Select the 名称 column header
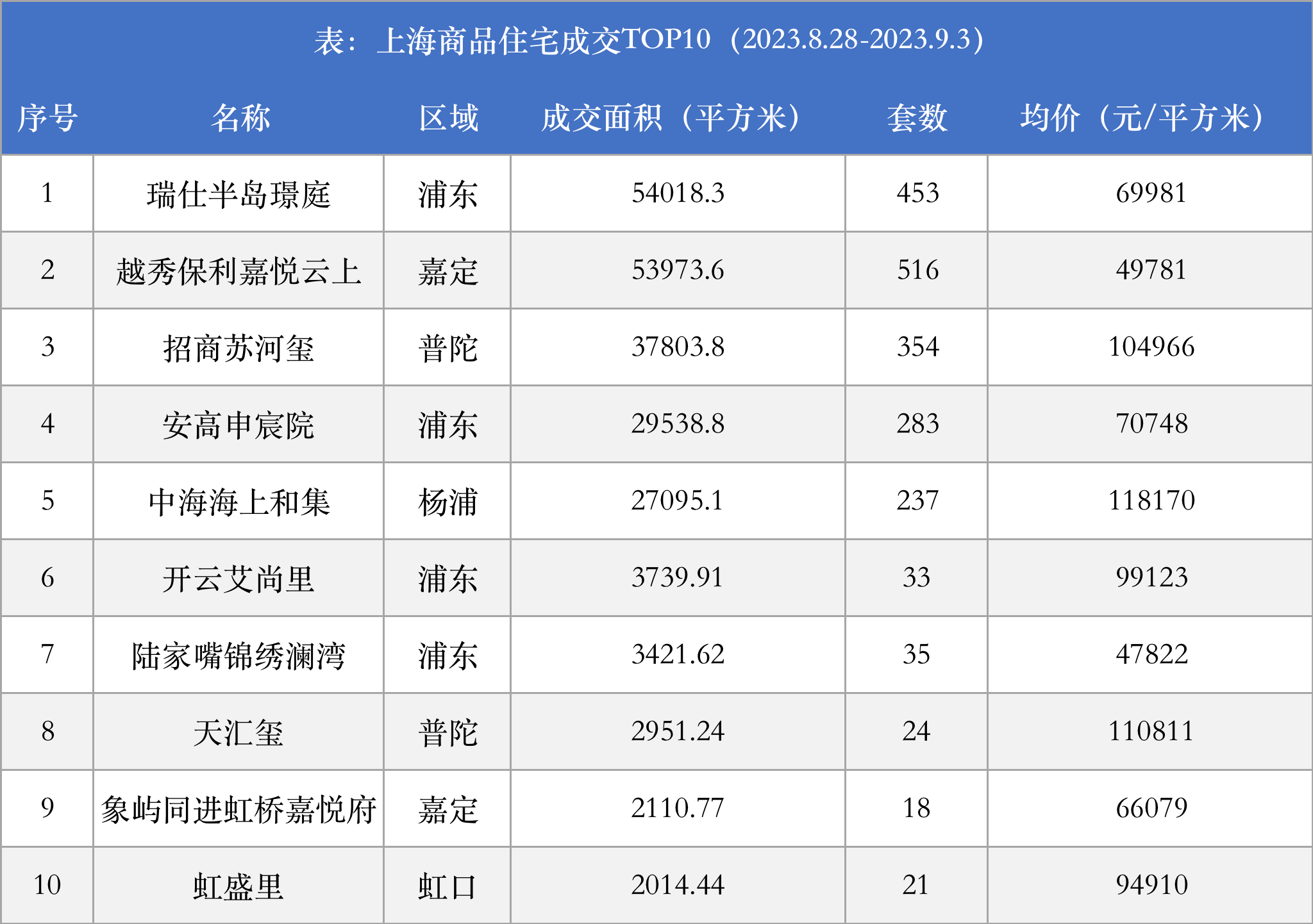Image resolution: width=1313 pixels, height=924 pixels. pos(241,118)
